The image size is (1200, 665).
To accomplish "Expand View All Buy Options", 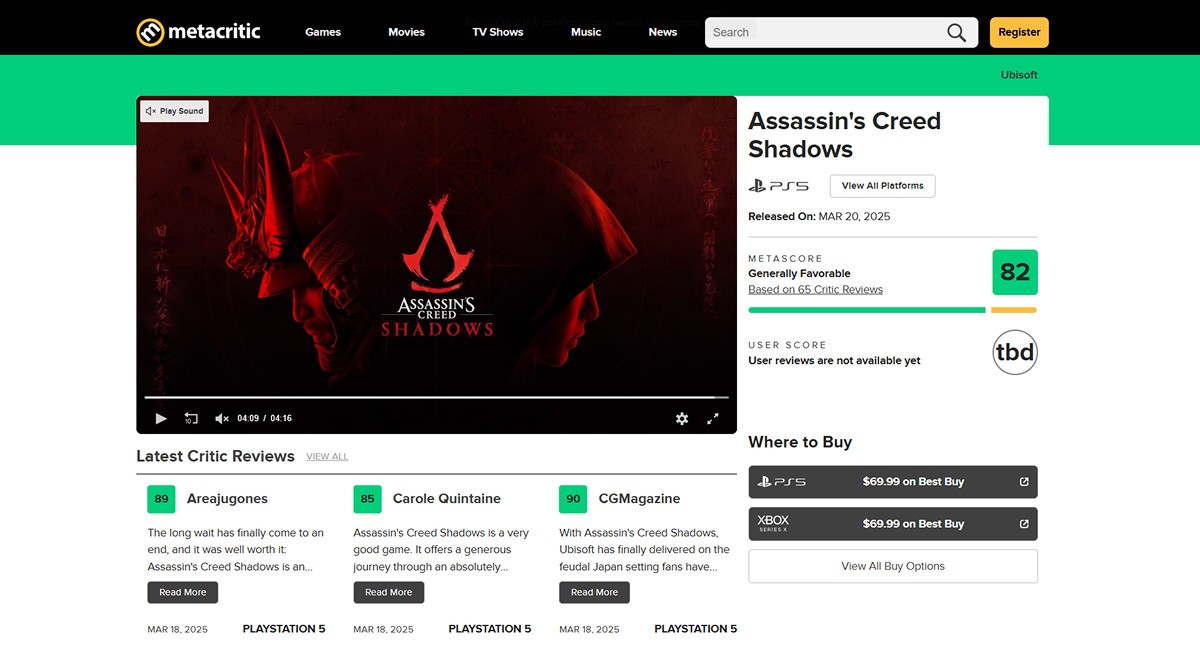I will [x=893, y=566].
